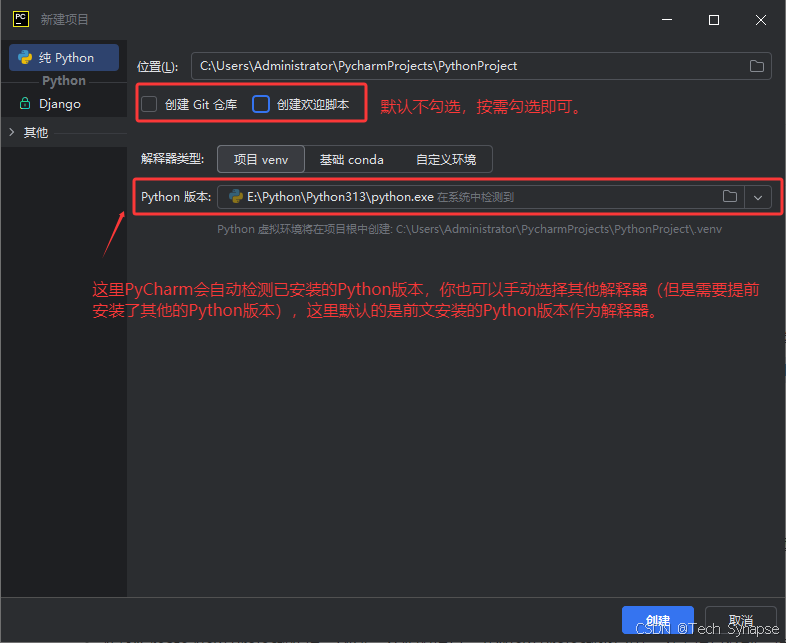The image size is (786, 643).
Task: Maximize the 新建项目 window
Action: click(714, 20)
